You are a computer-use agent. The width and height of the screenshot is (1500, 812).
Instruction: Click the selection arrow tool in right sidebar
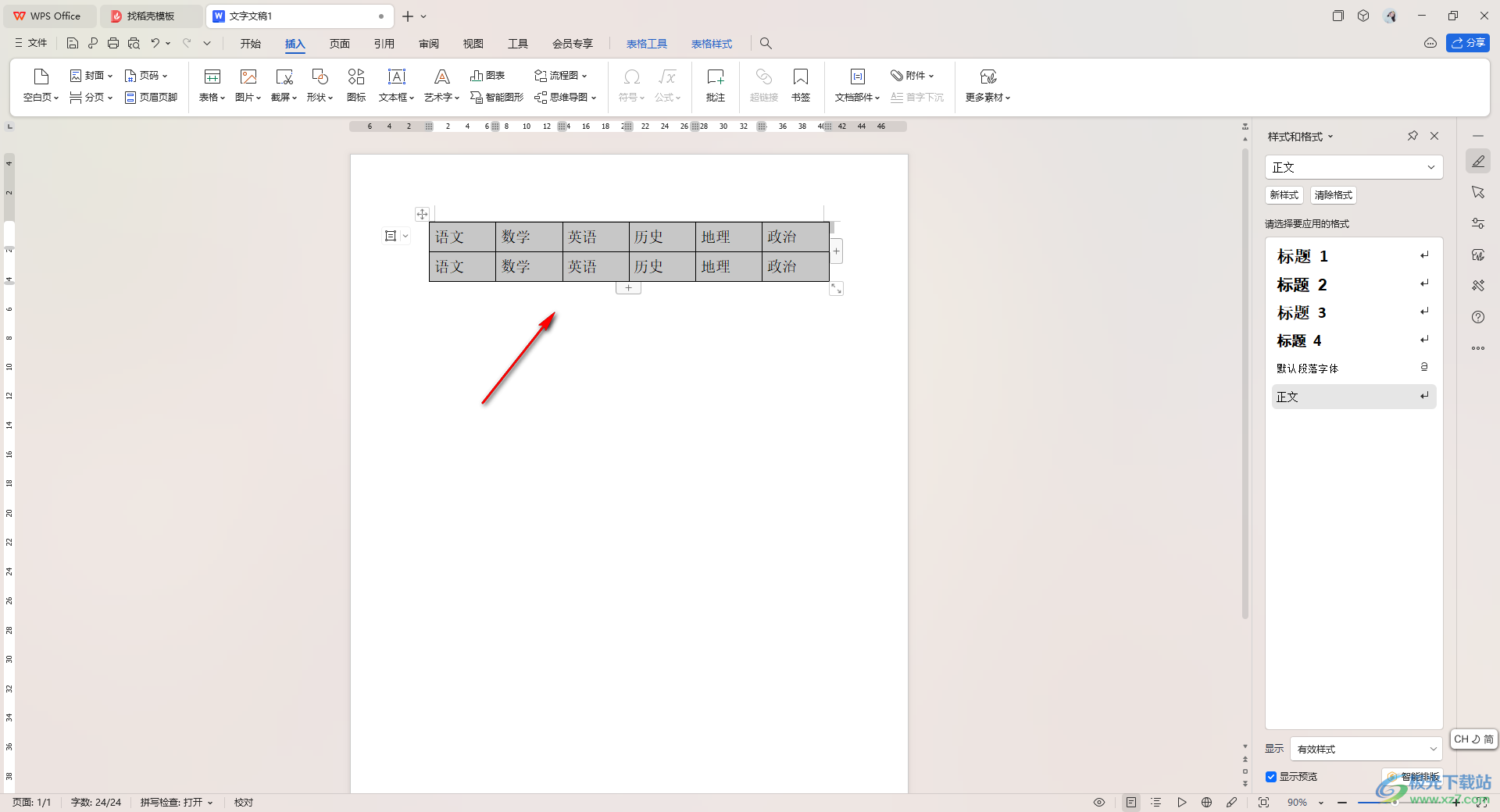coord(1478,192)
